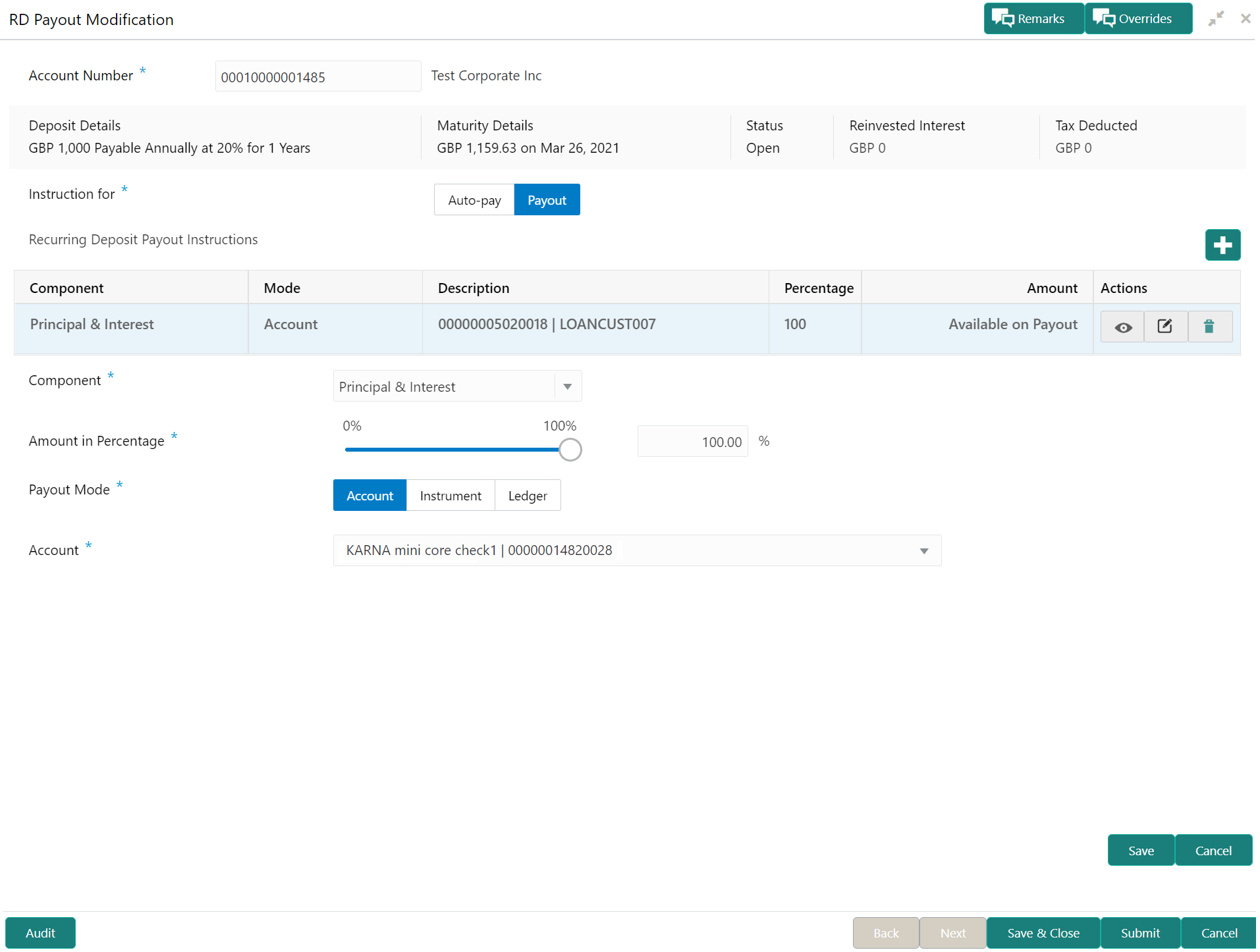
Task: Save the payout instruction
Action: pos(1141,850)
